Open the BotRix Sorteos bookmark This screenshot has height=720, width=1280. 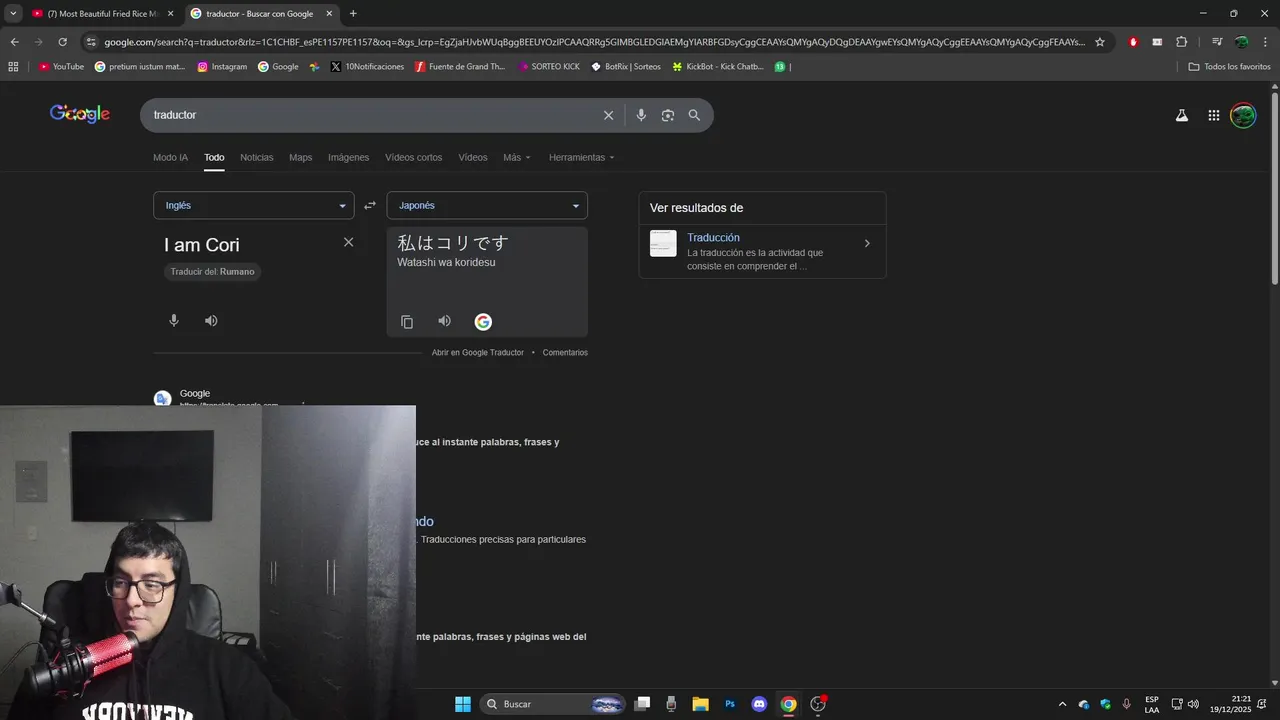click(626, 67)
